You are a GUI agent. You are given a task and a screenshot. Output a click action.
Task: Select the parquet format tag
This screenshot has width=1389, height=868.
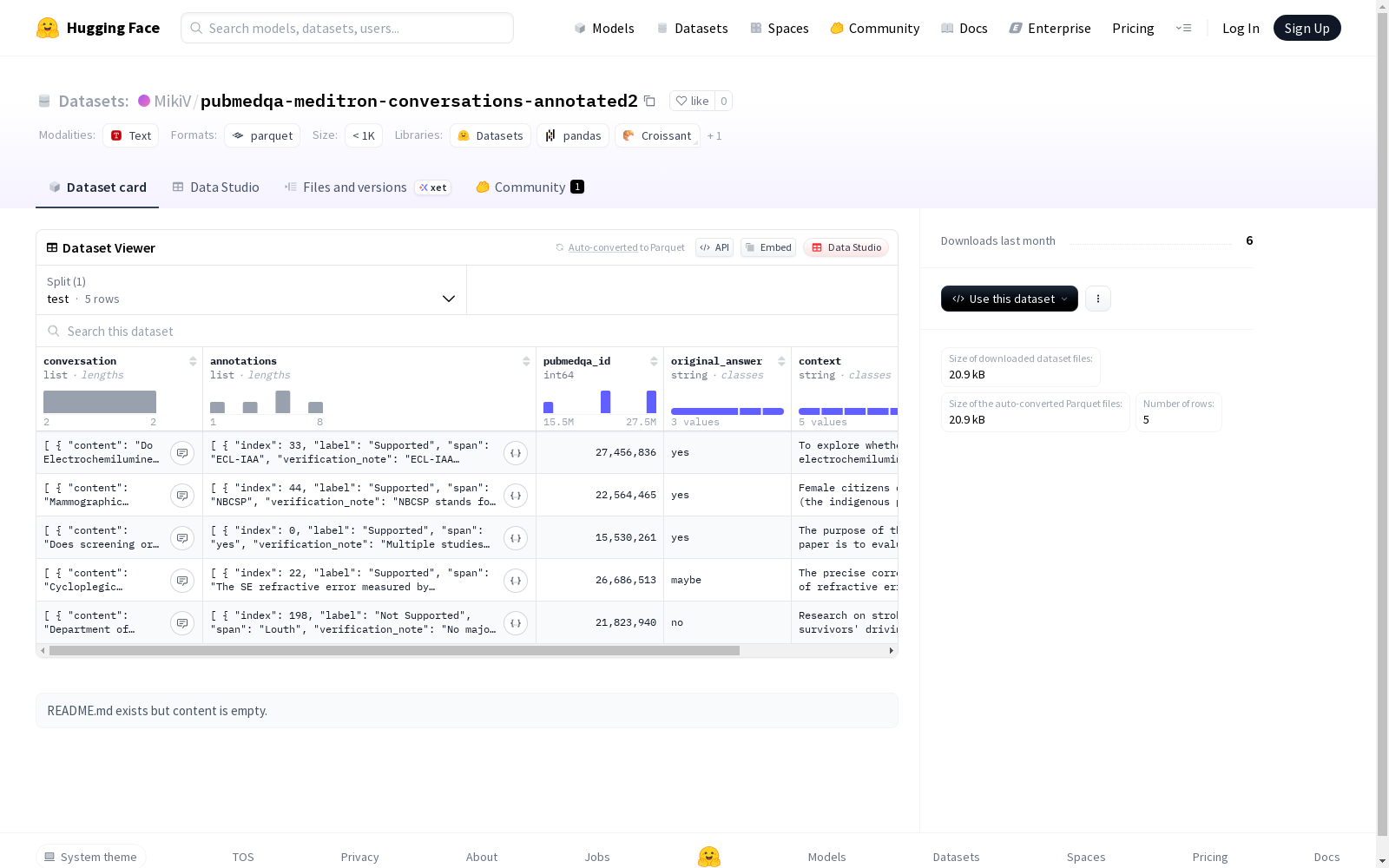tap(262, 135)
